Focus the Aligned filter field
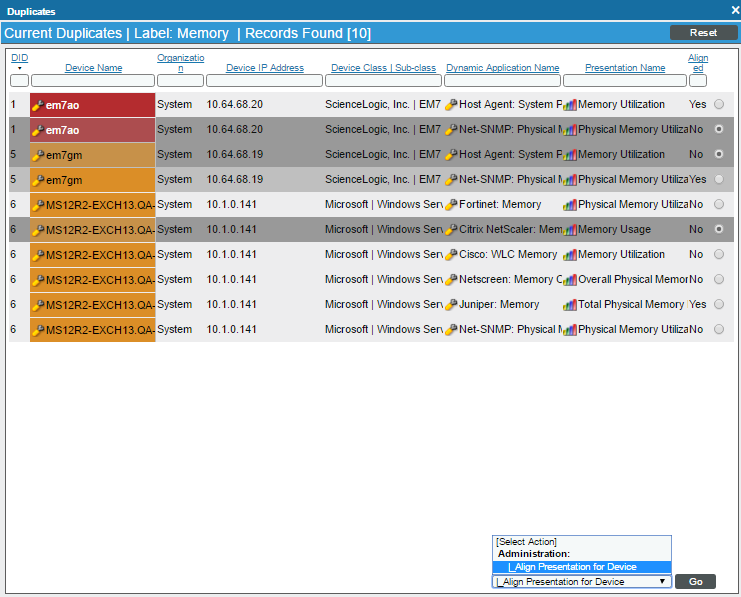The height and width of the screenshot is (597, 741). 698,80
